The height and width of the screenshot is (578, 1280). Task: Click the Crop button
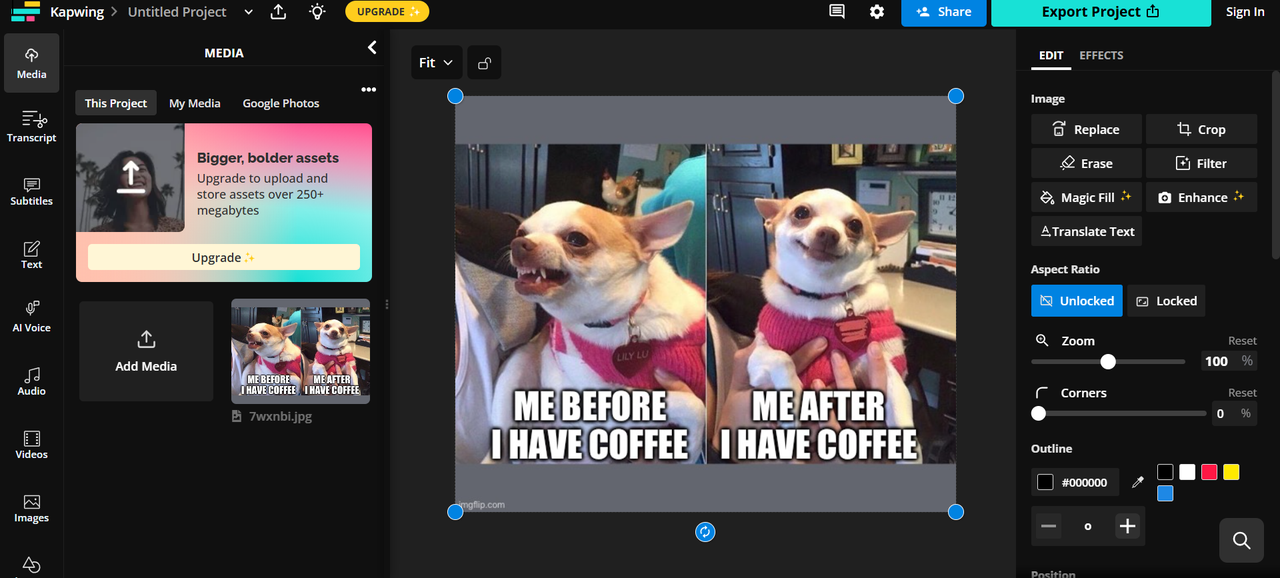coord(1201,130)
